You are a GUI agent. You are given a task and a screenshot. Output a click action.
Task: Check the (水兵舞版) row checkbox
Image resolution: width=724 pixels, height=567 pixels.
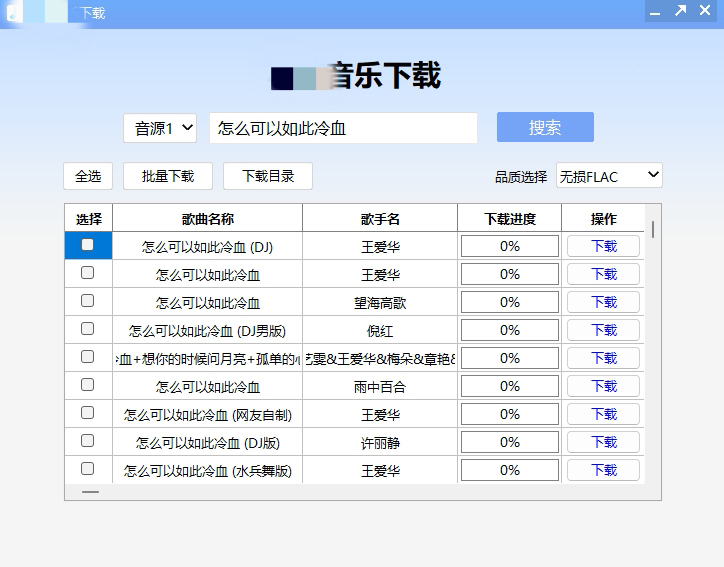click(87, 469)
